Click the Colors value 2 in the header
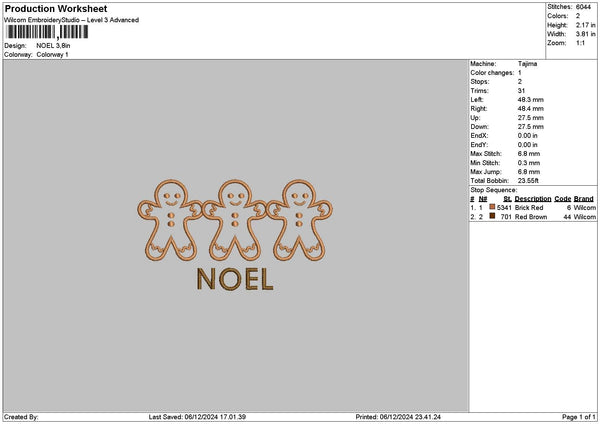Screen dimensions: 600x424 pos(578,16)
